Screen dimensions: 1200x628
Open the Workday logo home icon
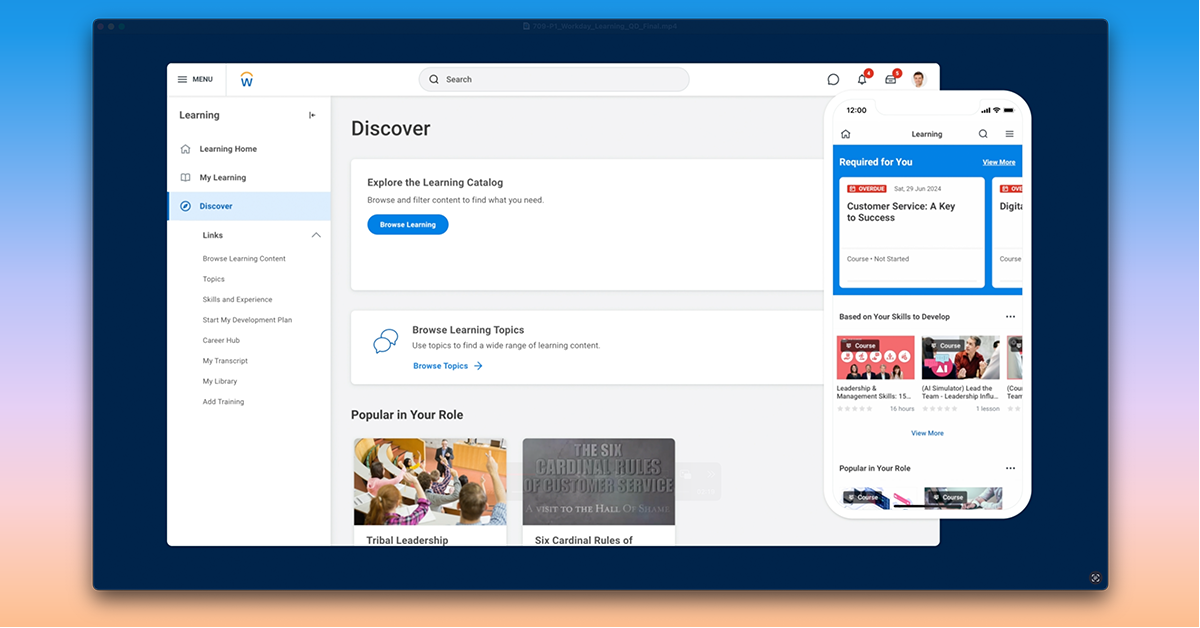point(247,79)
